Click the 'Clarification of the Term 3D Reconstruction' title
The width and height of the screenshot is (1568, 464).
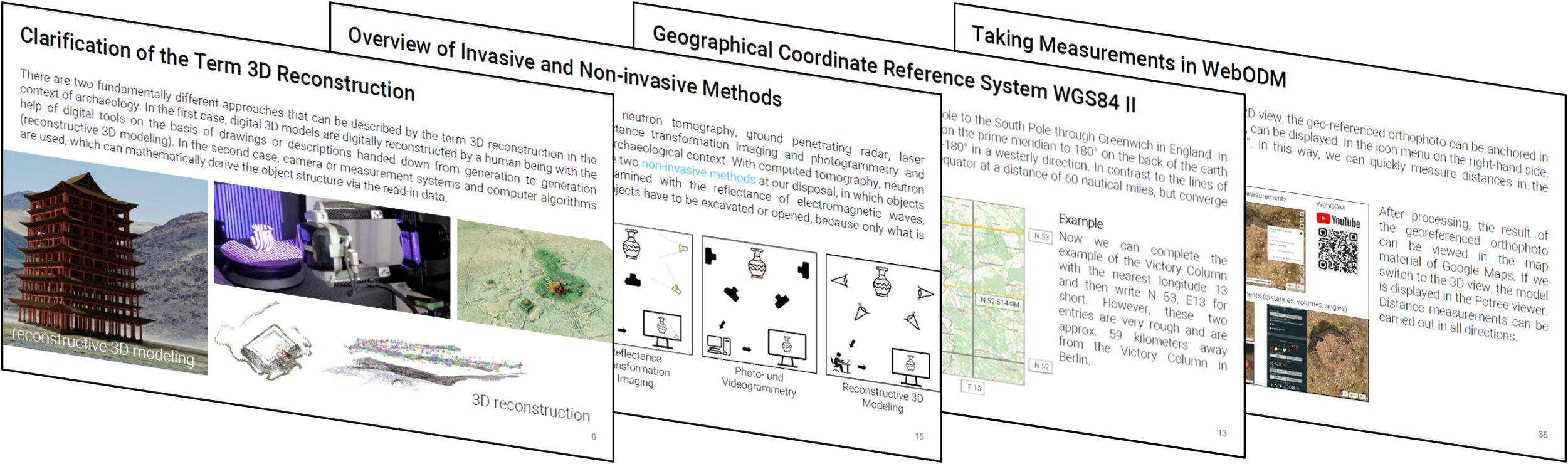click(217, 64)
